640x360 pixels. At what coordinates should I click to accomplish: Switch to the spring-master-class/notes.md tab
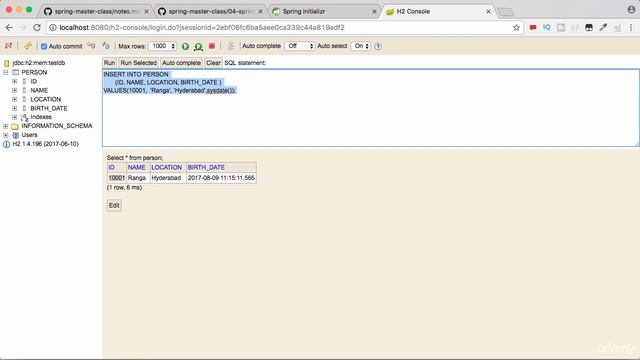[96, 11]
